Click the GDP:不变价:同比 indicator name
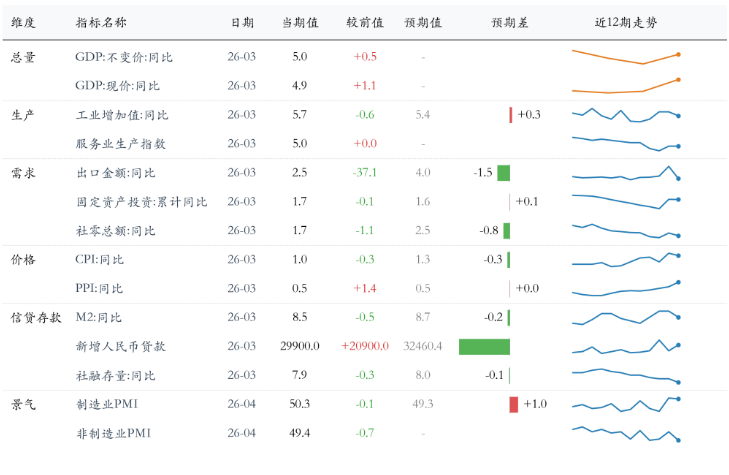This screenshot has height=475, width=729. [124, 57]
